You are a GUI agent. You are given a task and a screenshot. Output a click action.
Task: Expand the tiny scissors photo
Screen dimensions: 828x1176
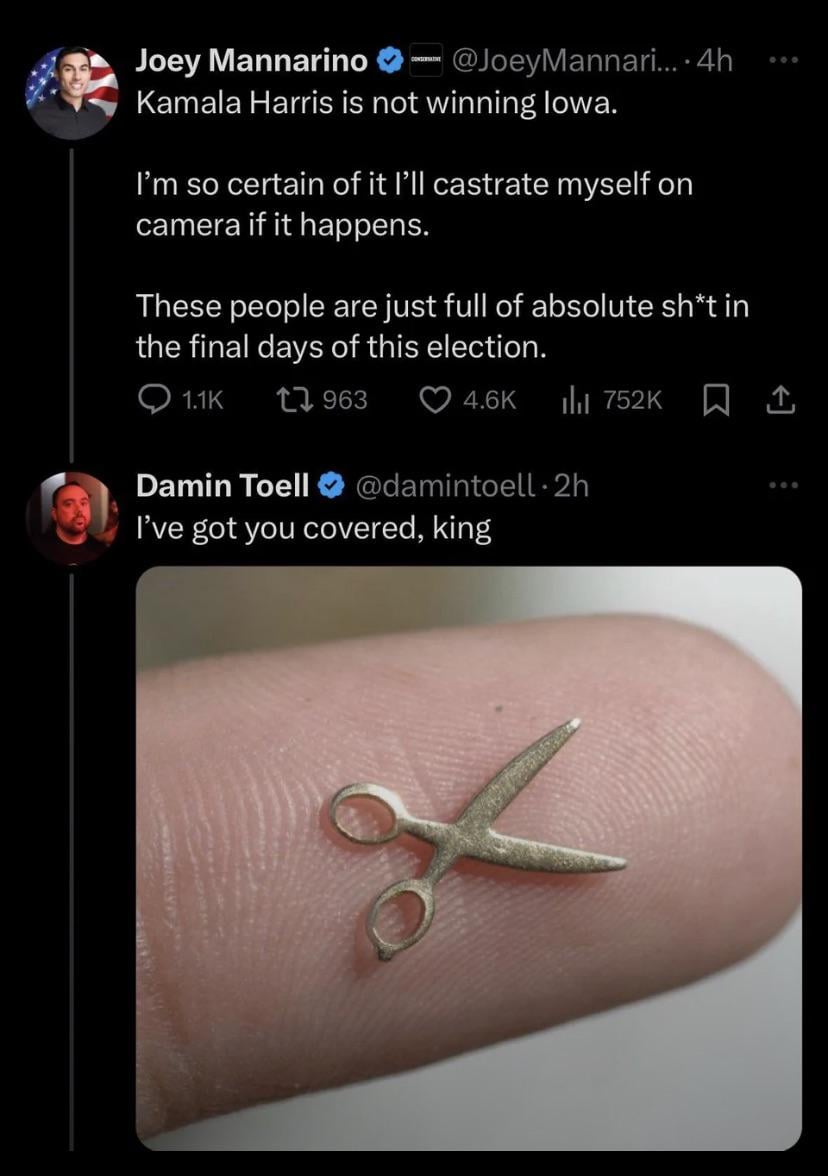468,857
